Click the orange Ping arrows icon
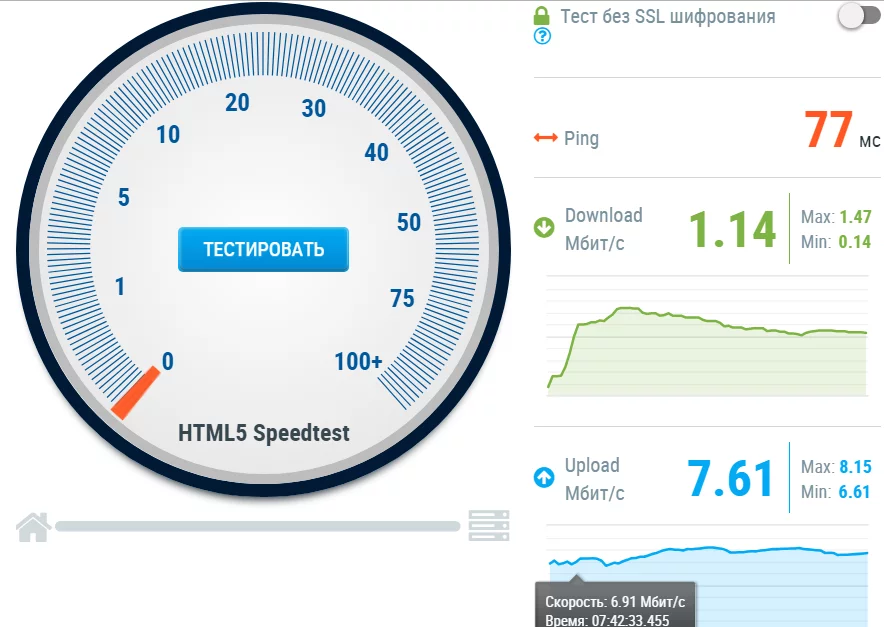The image size is (884, 627). [546, 138]
